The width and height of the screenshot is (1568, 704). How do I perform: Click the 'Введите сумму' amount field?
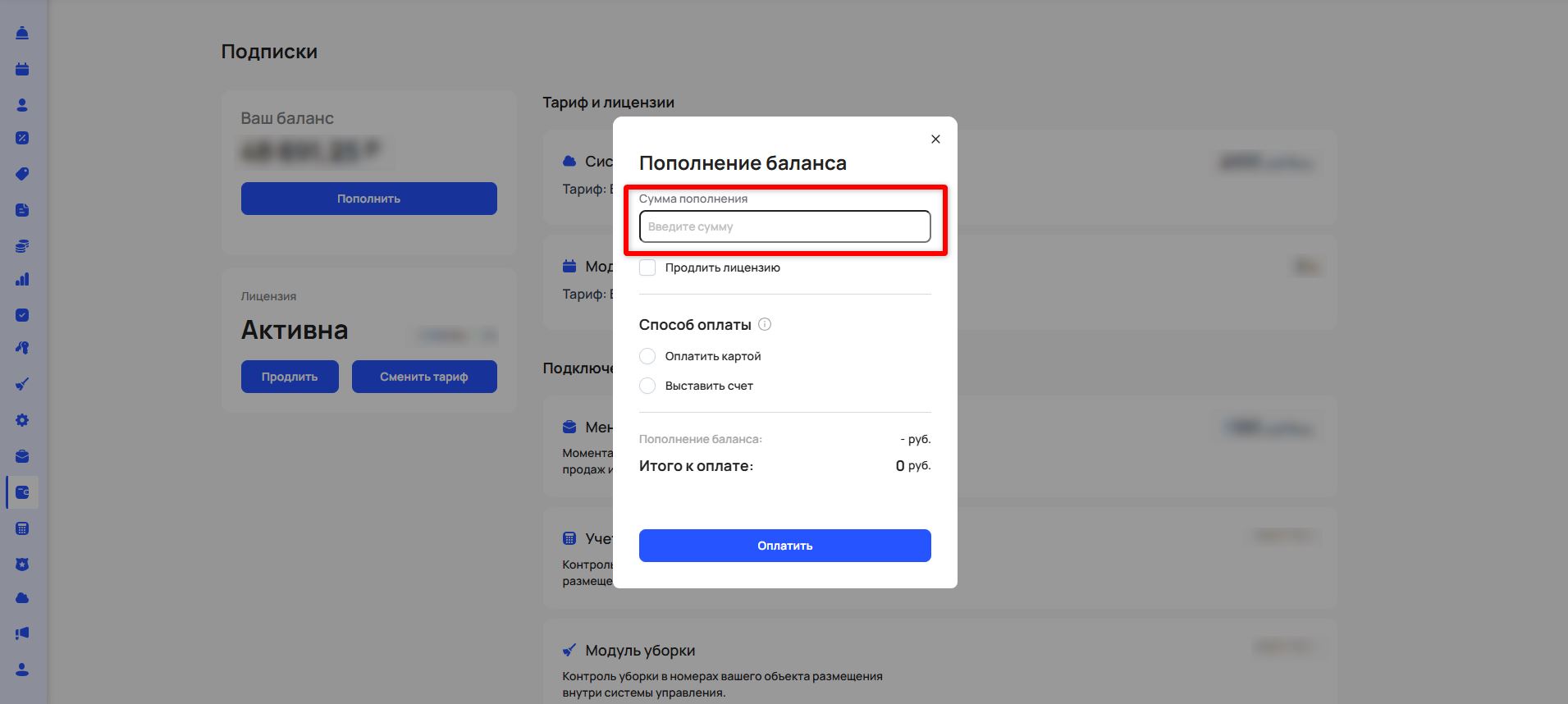click(x=784, y=226)
